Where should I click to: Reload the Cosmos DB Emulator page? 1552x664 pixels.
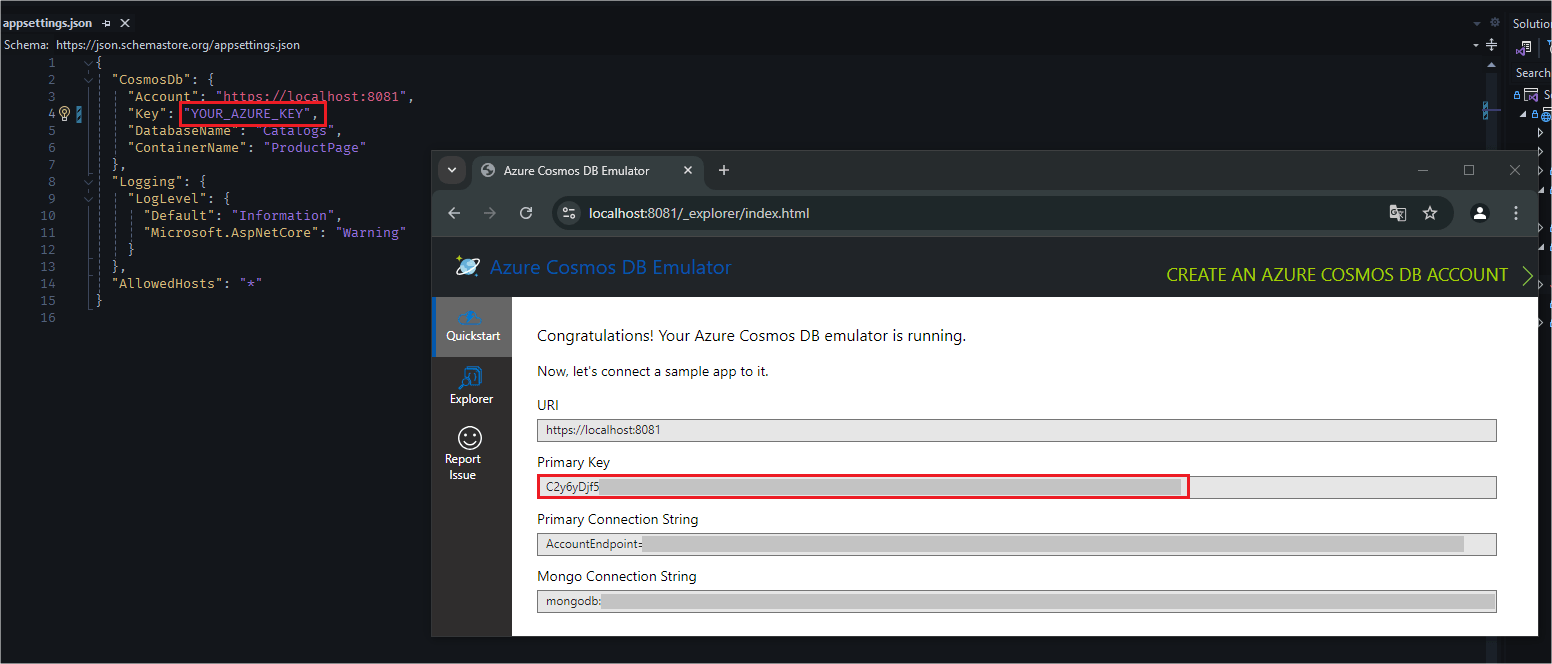(x=526, y=213)
